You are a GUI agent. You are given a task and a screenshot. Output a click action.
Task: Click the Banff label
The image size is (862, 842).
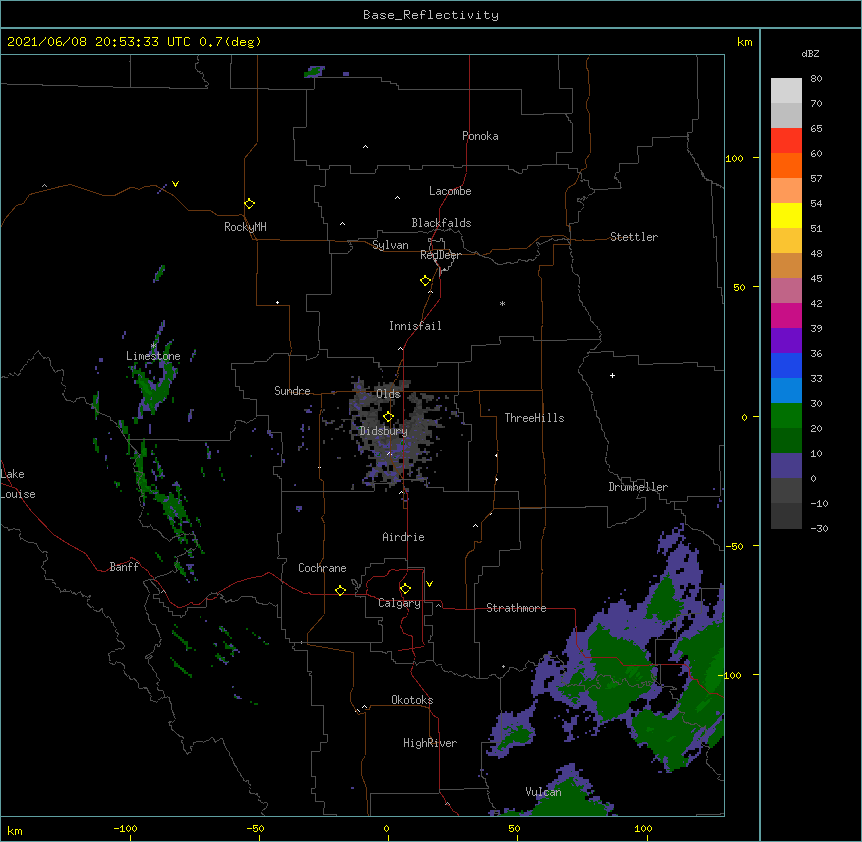[124, 567]
